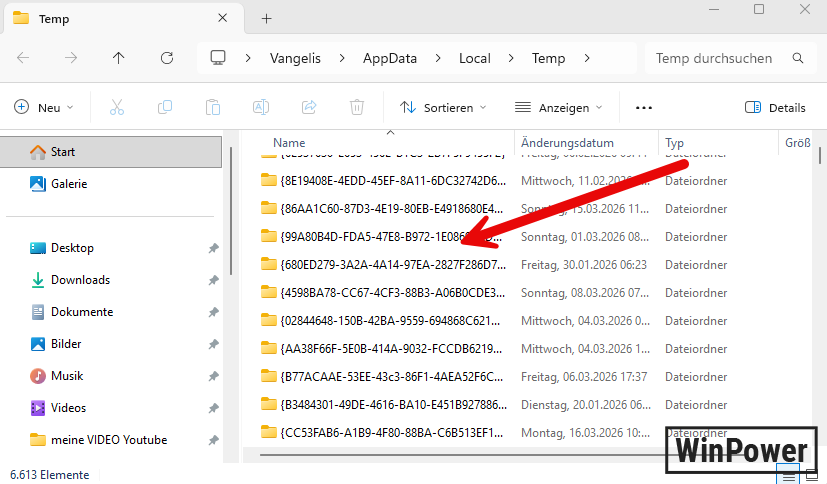Expand chevron after AppData in address bar

pos(438,58)
